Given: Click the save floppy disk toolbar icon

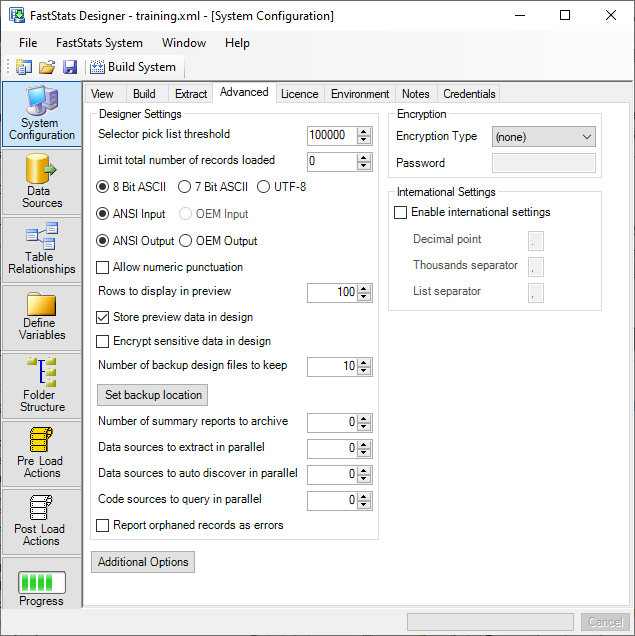Looking at the screenshot, I should pos(70,67).
